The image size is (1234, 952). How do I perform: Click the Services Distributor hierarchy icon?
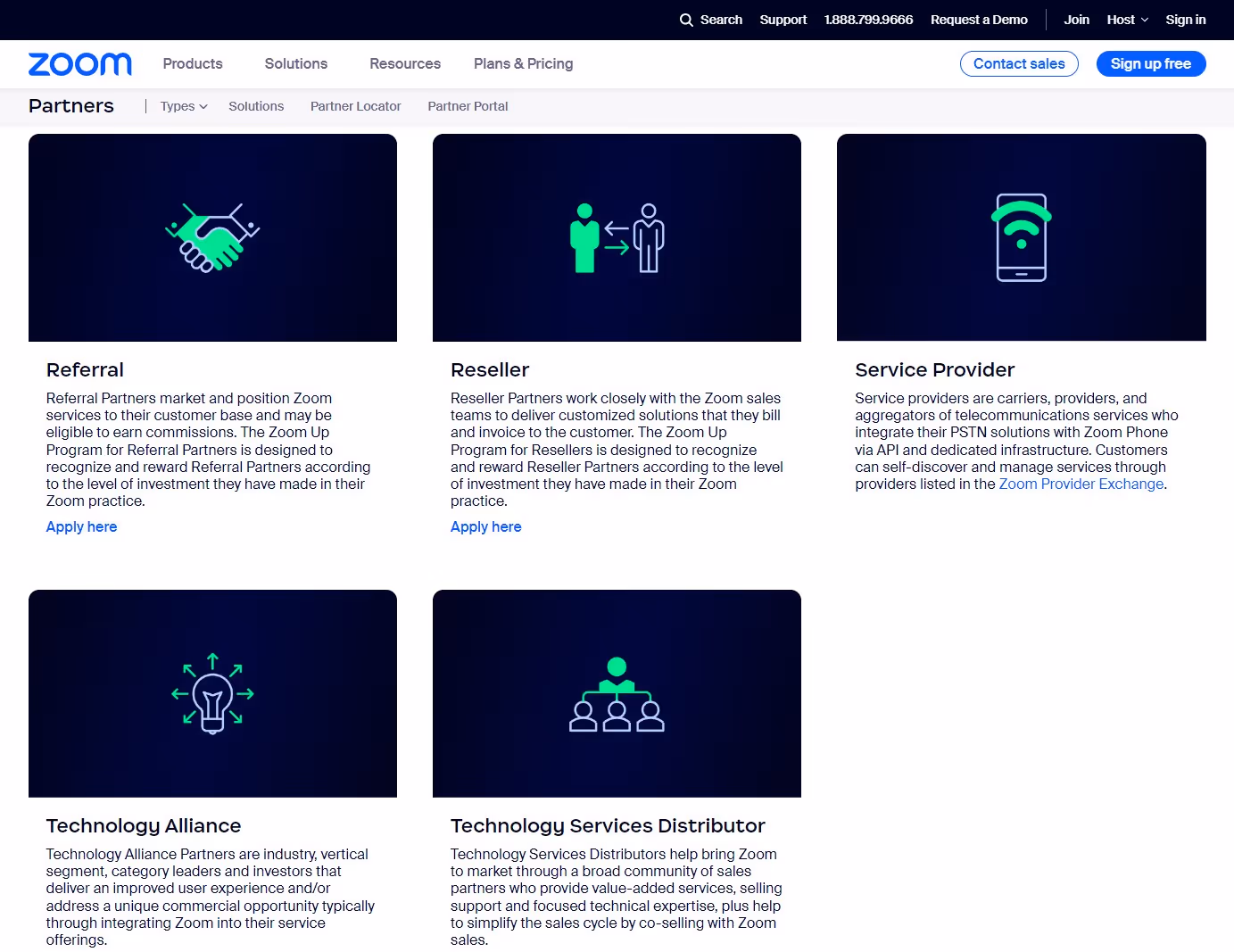[x=617, y=694]
